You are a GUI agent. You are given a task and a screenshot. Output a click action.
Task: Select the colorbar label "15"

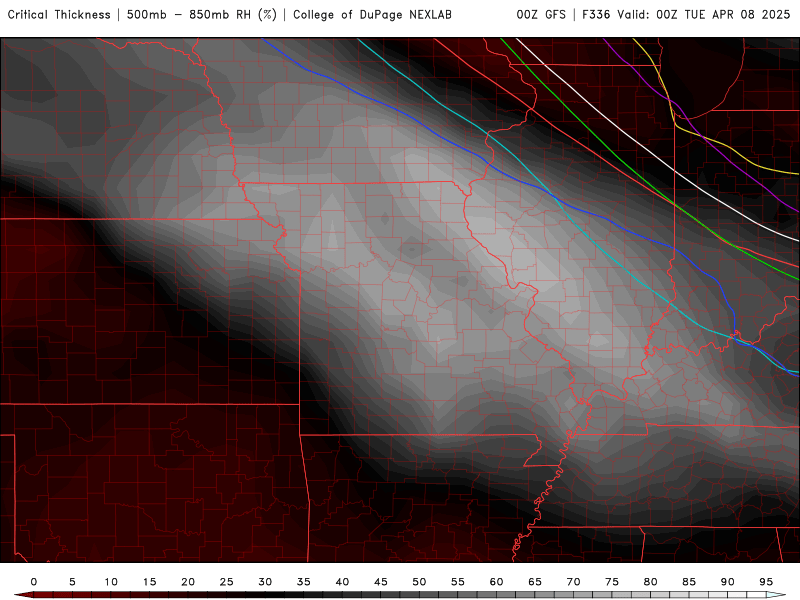point(149,582)
